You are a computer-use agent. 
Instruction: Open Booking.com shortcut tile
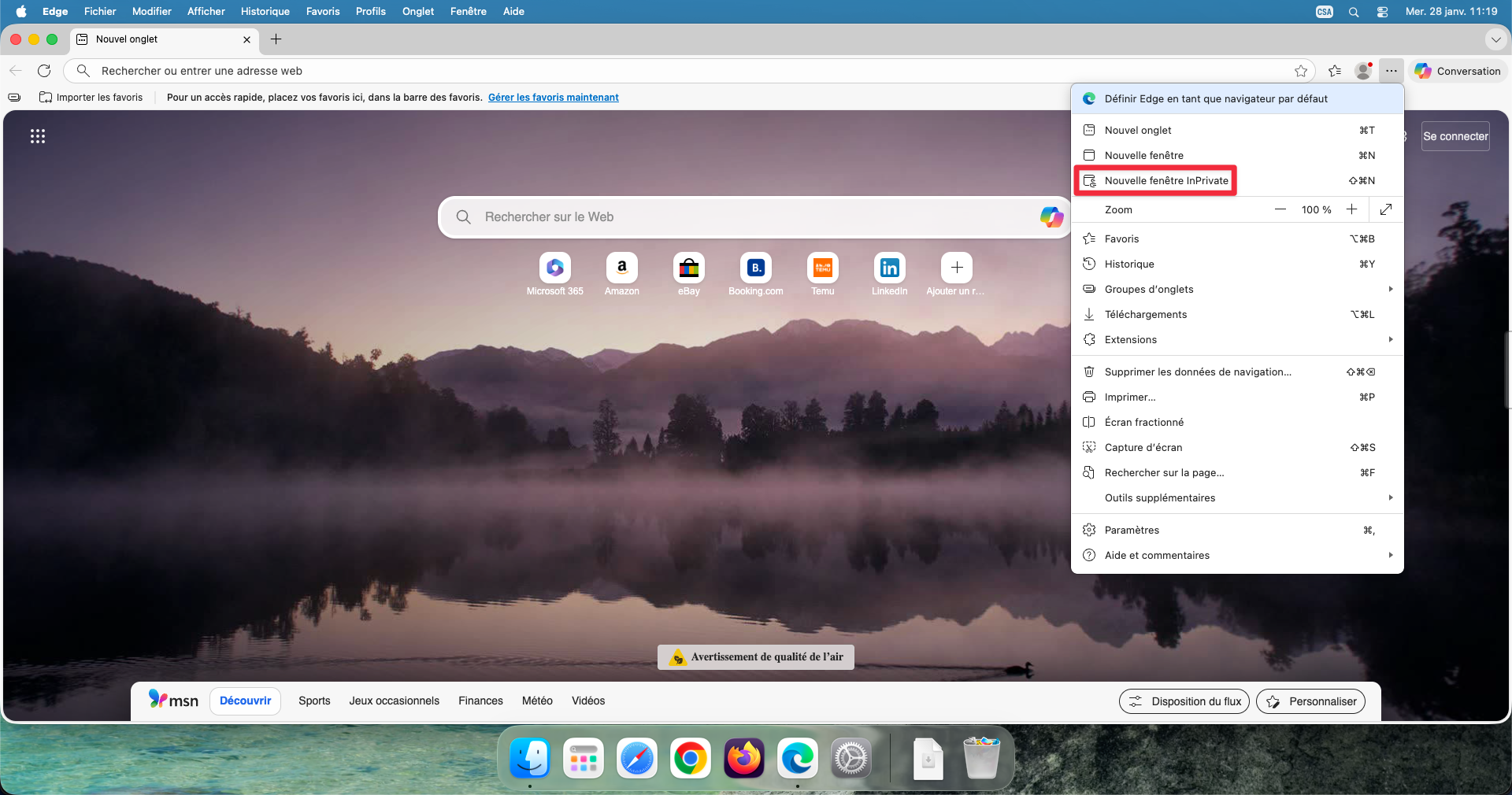click(x=756, y=274)
